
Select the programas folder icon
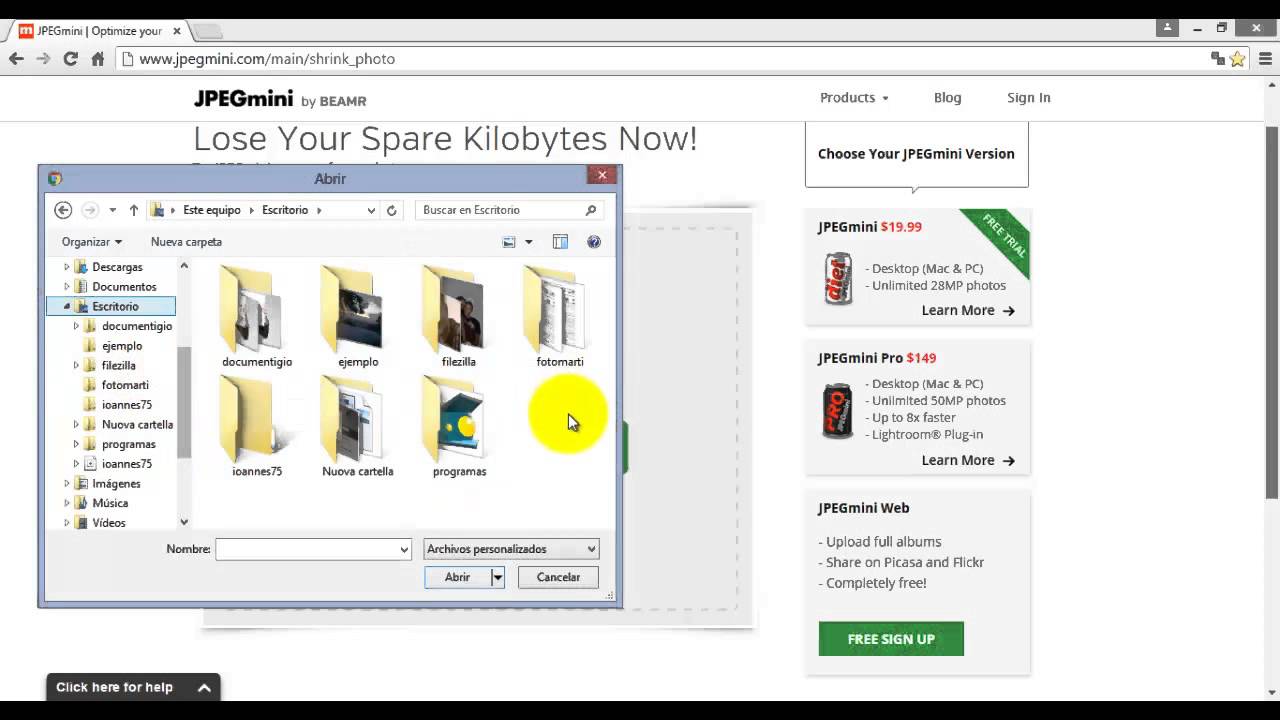click(x=459, y=419)
